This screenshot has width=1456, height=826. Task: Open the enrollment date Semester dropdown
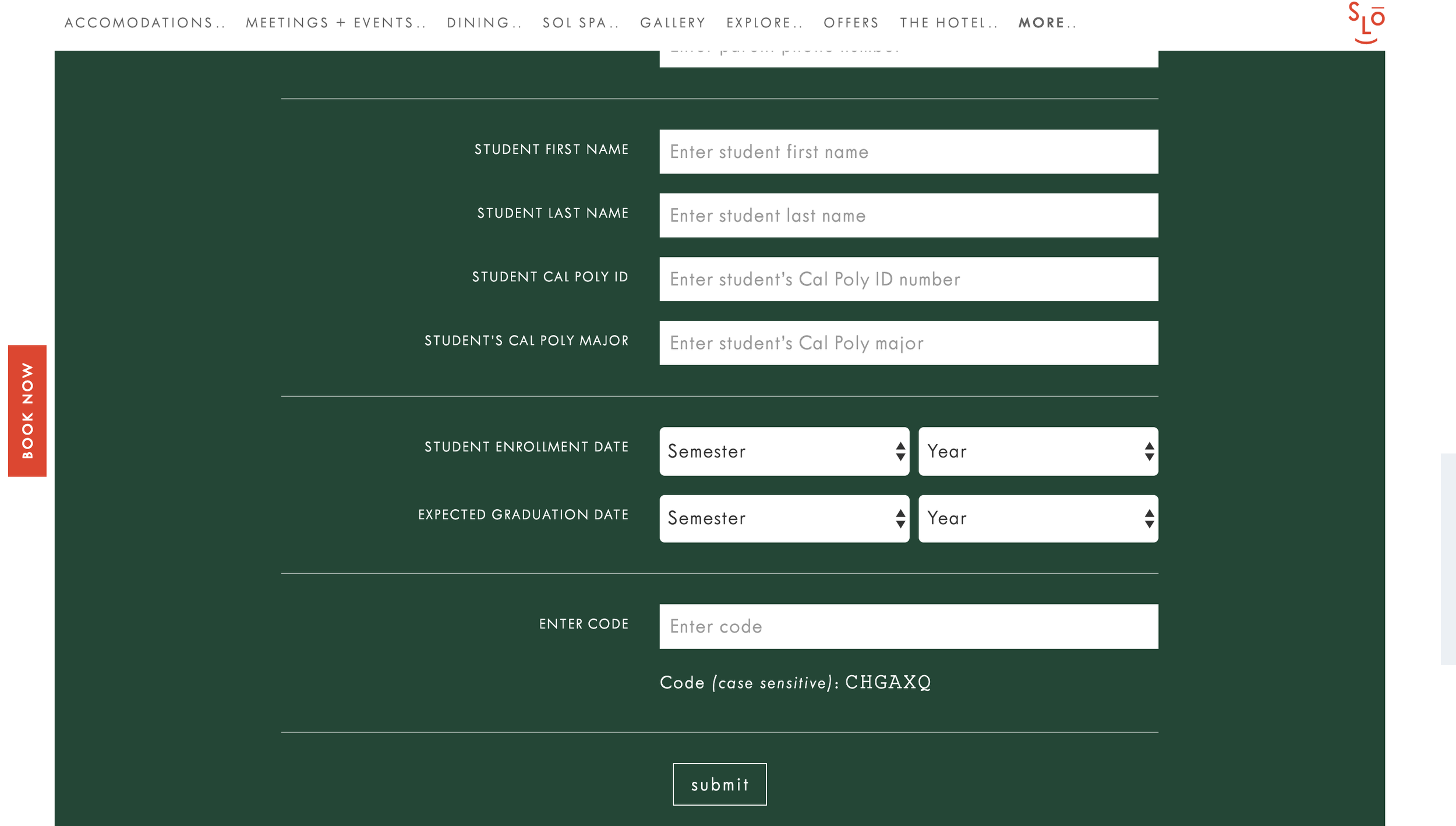[784, 451]
